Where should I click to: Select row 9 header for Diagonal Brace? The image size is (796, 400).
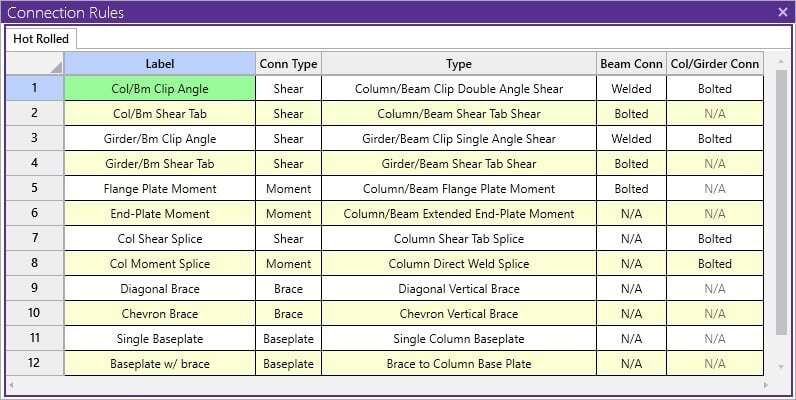click(35, 289)
